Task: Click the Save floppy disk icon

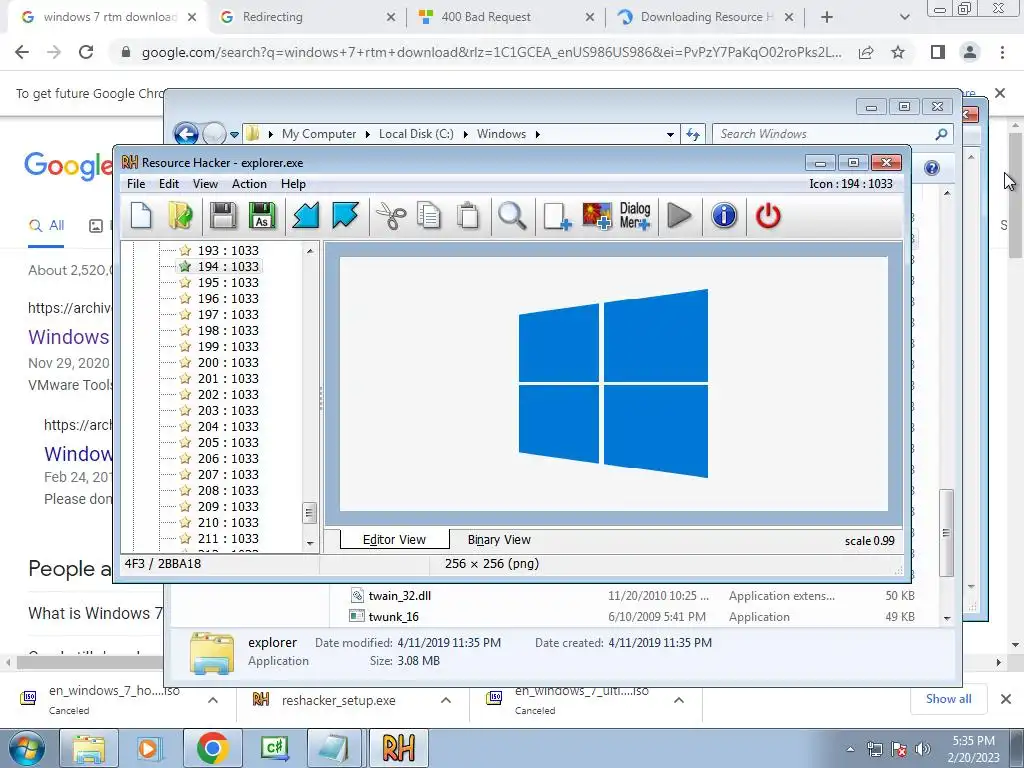Action: (223, 216)
